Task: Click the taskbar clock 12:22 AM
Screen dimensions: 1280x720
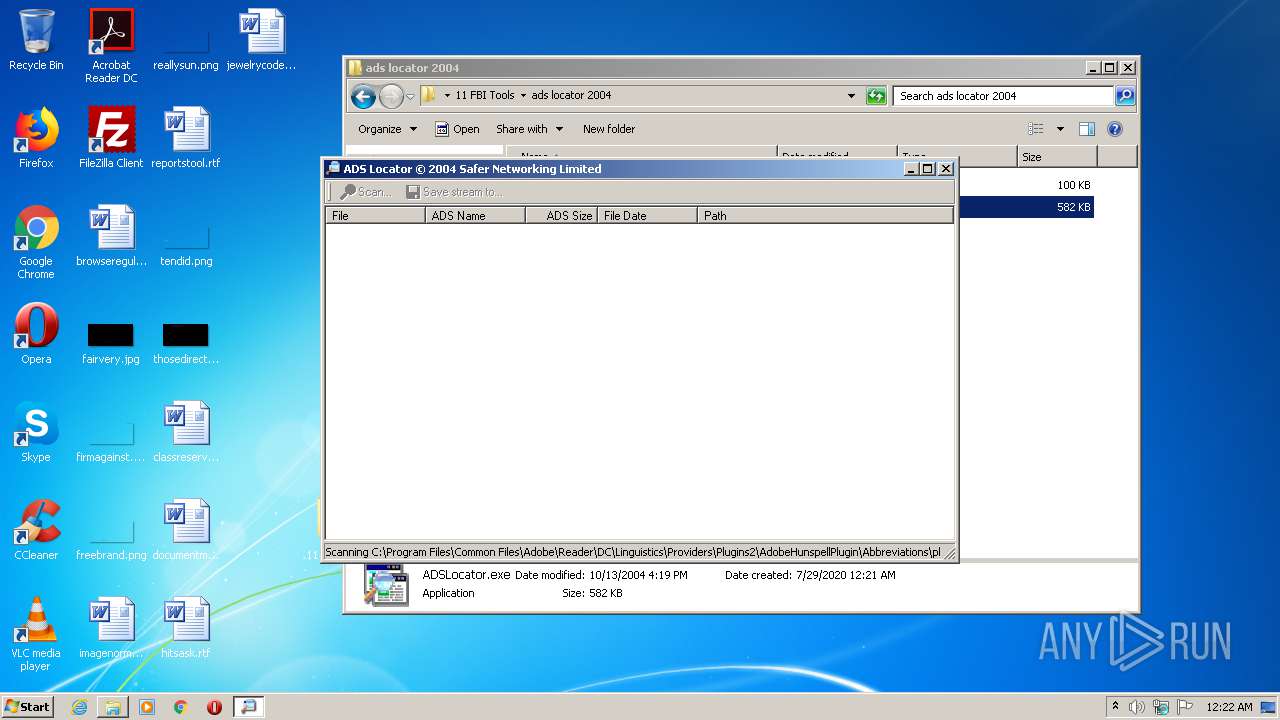Action: 1229,707
